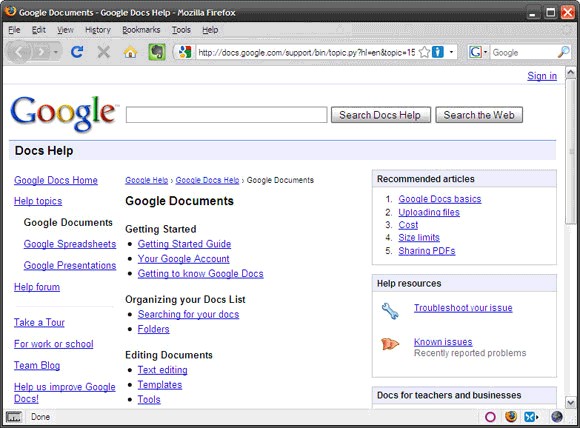Visit the Help forum link
580x428 pixels.
[x=37, y=287]
